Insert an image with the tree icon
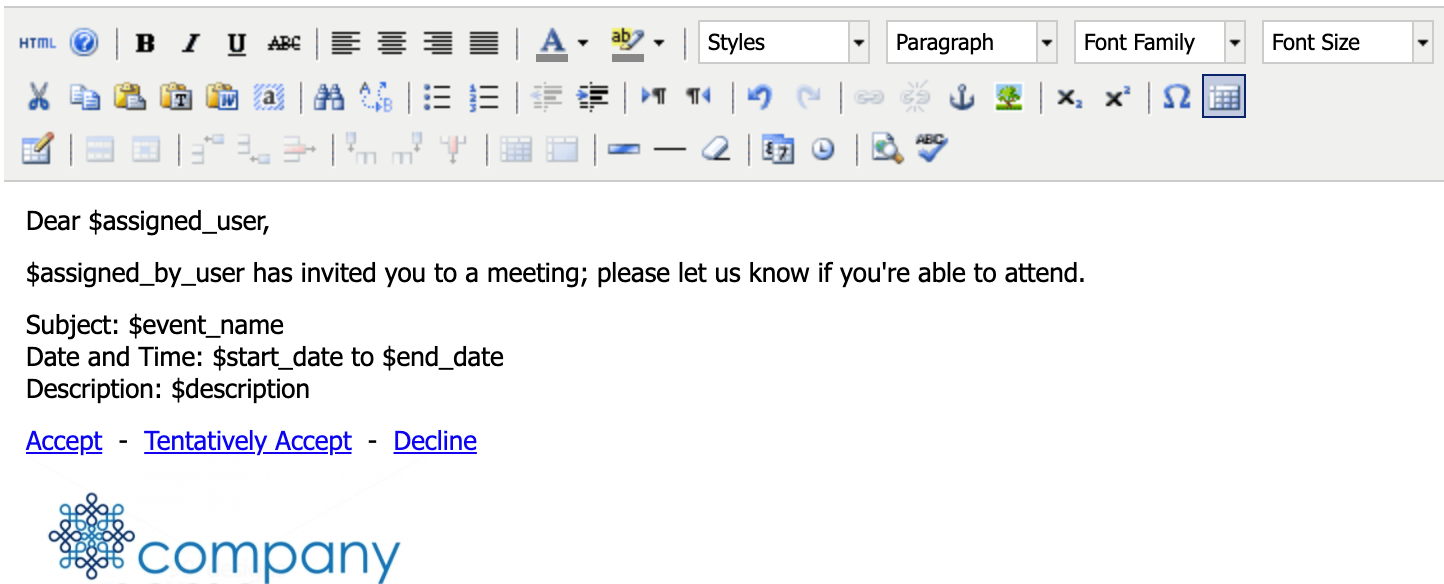Screen dimensions: 1444x584 point(1008,97)
